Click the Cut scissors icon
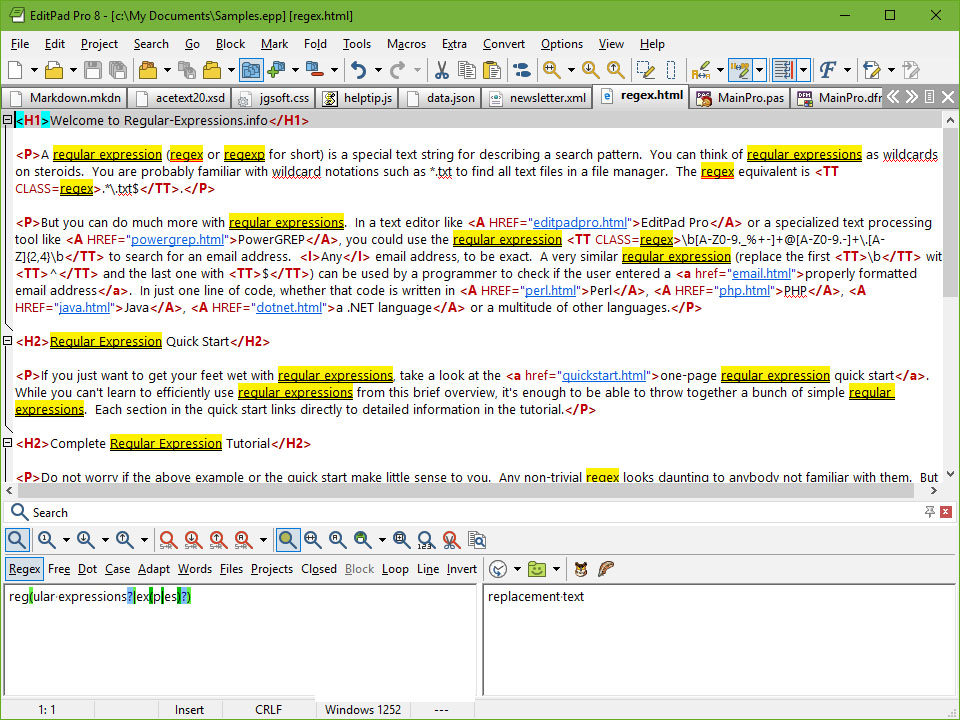 click(441, 70)
